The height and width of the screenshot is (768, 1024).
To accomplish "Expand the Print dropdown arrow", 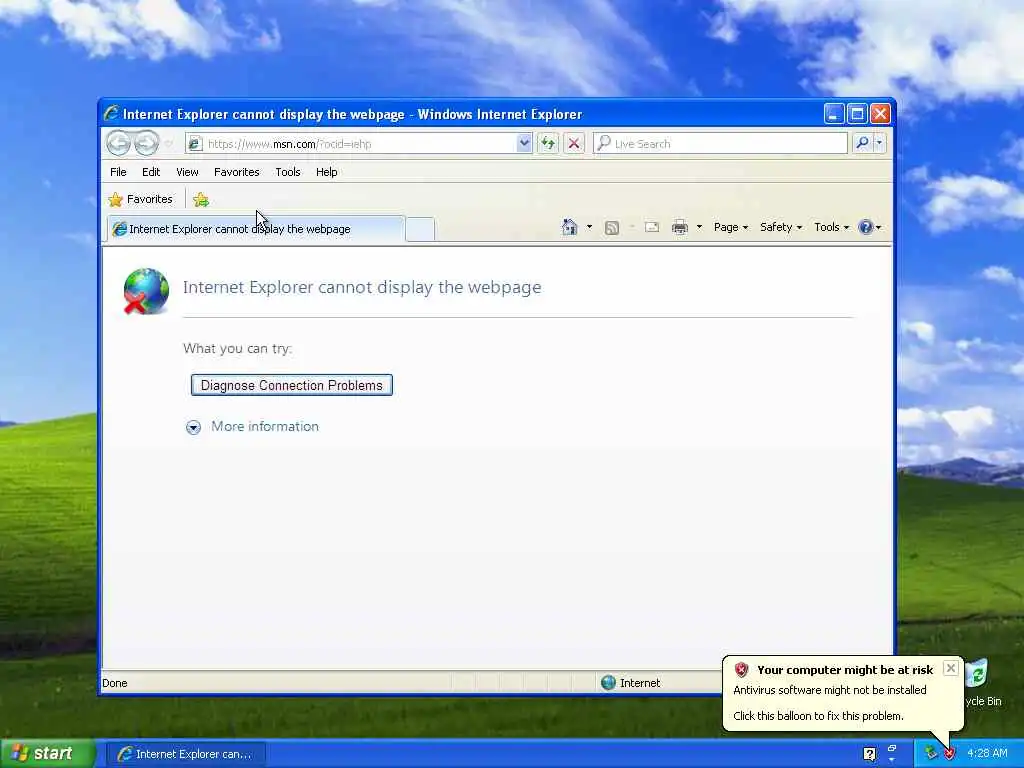I will point(699,227).
